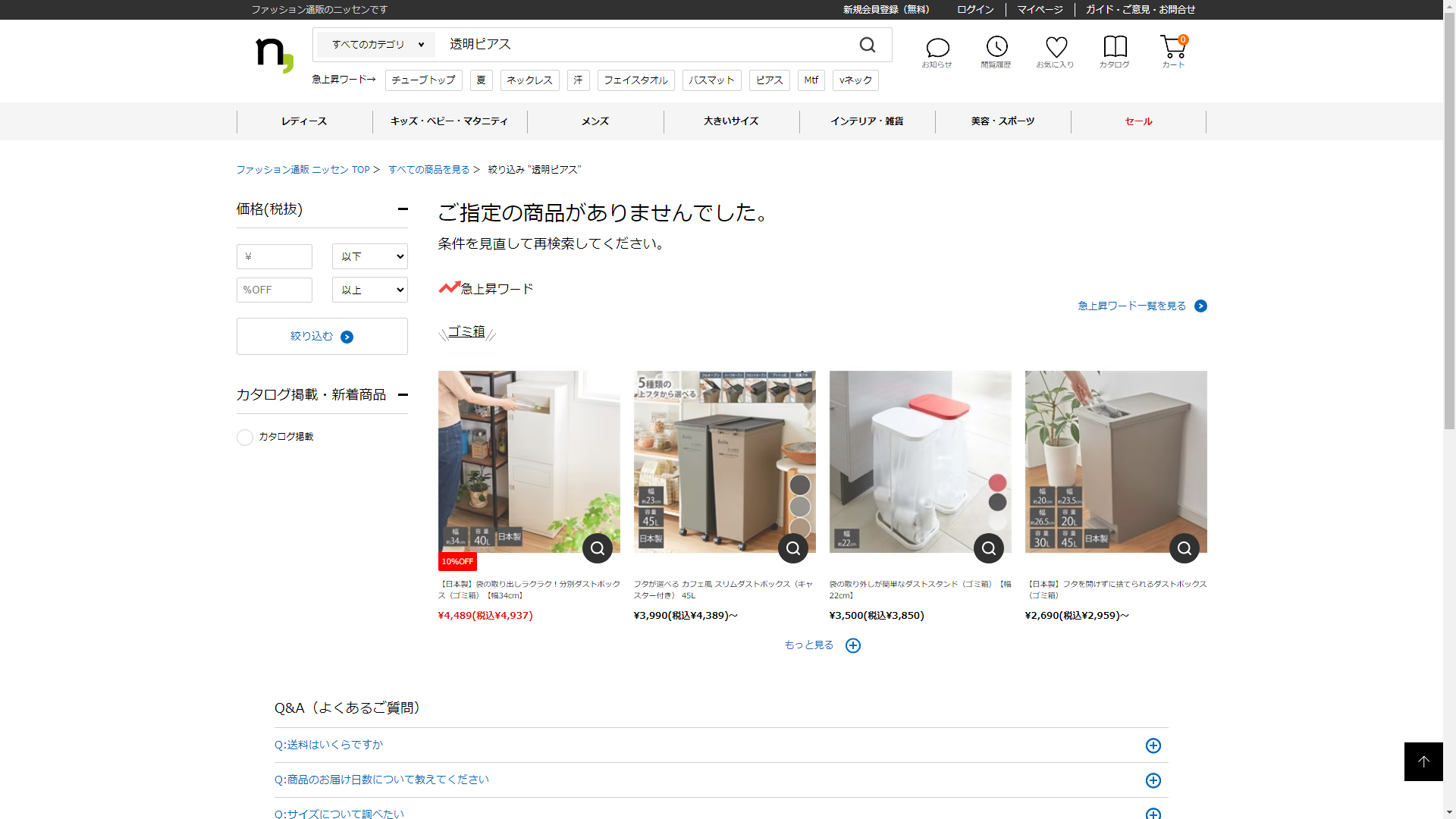The image size is (1456, 819).
Task: Open the 以下 price condition dropdown
Action: point(370,256)
